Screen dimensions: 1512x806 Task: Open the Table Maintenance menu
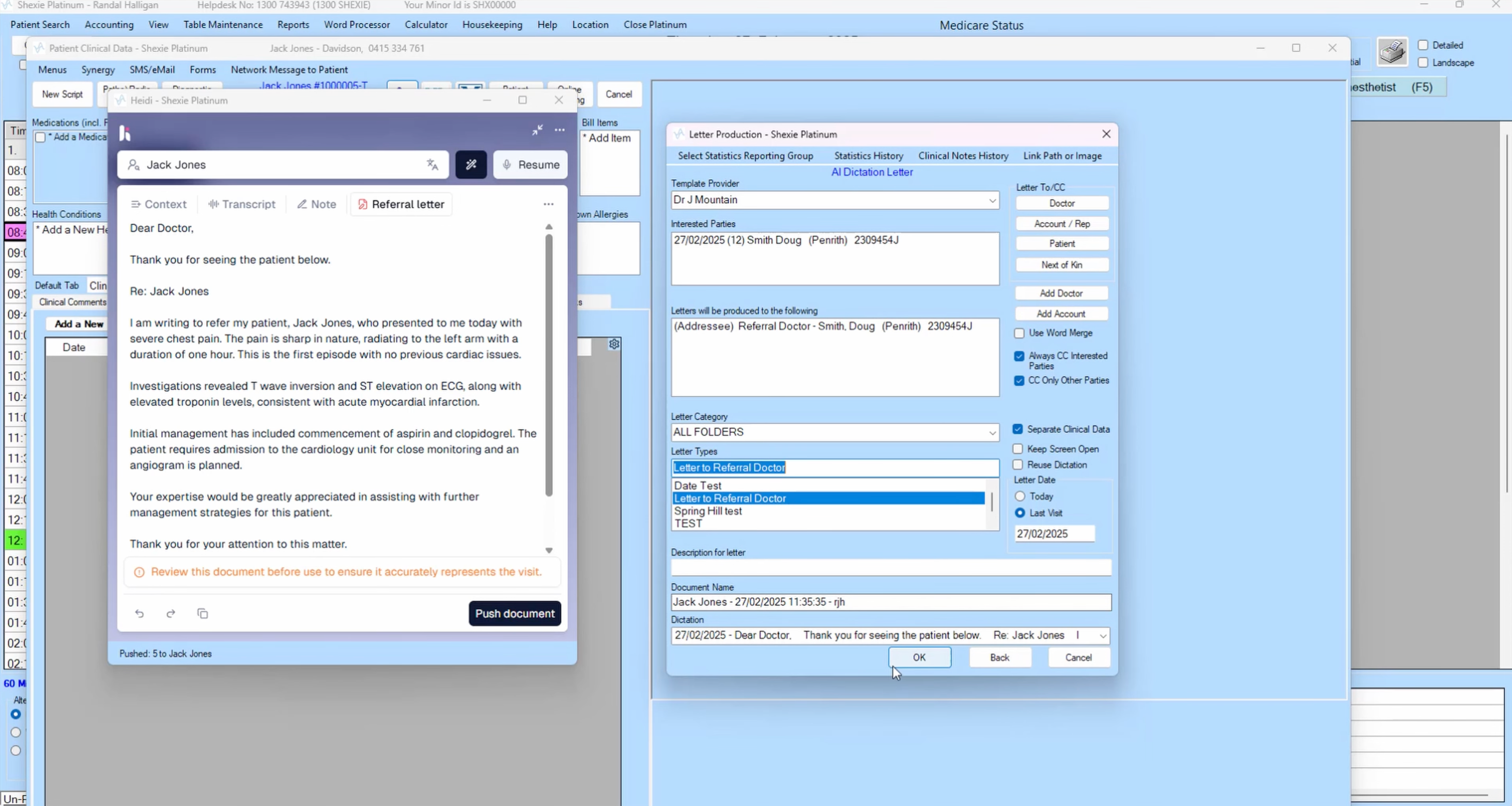(223, 25)
